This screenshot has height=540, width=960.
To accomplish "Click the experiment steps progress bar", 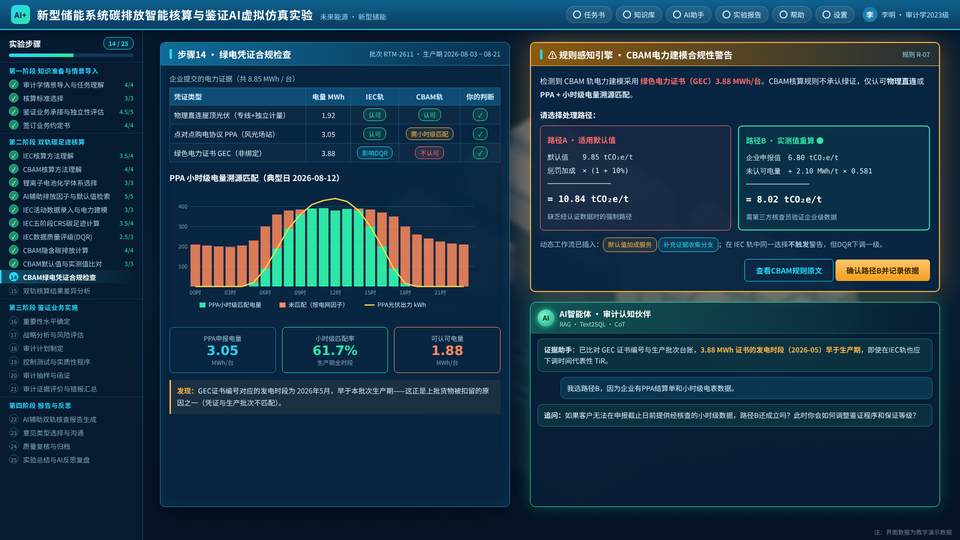I will (x=71, y=56).
